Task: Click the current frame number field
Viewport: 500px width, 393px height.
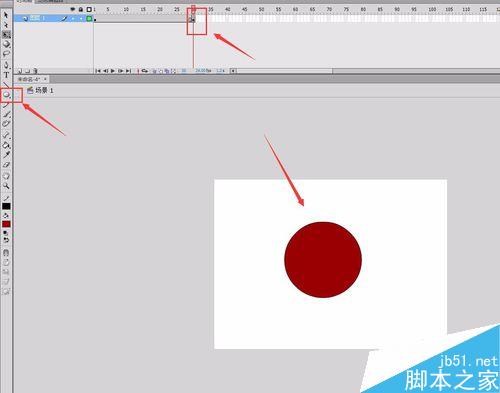Action: click(x=184, y=71)
